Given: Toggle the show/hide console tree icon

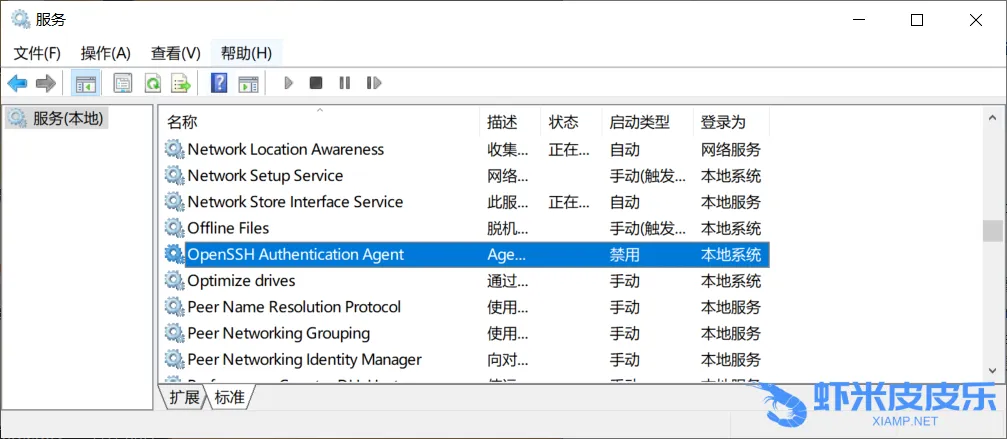Looking at the screenshot, I should tap(86, 83).
